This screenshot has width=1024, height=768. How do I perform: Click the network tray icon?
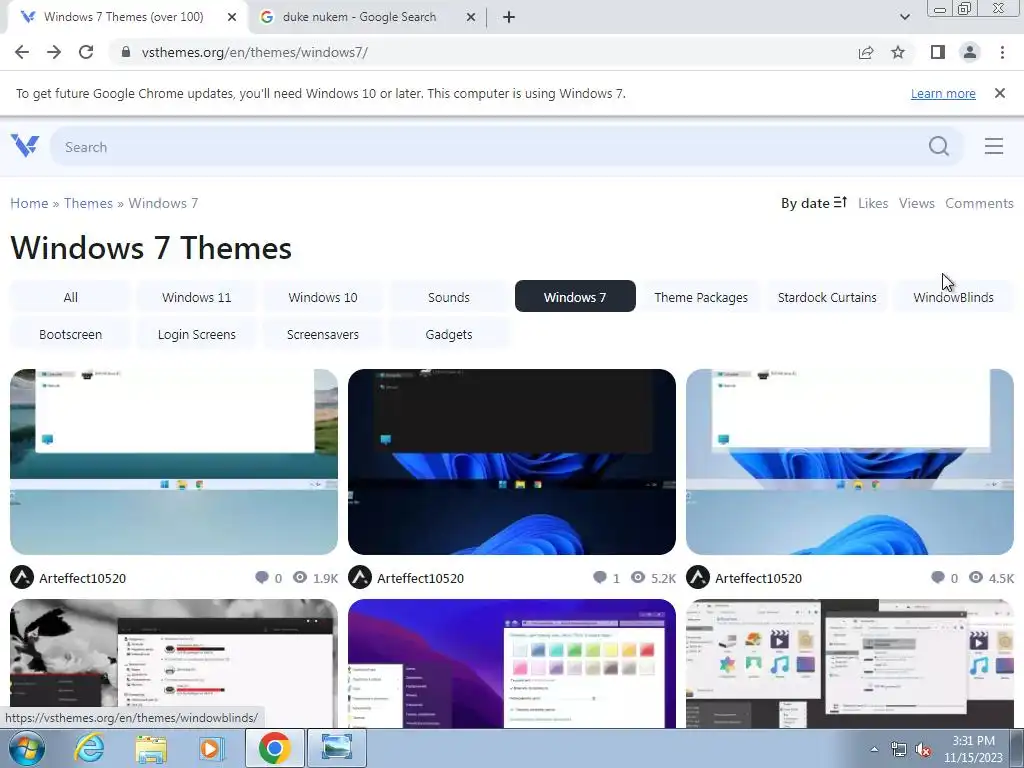click(899, 749)
